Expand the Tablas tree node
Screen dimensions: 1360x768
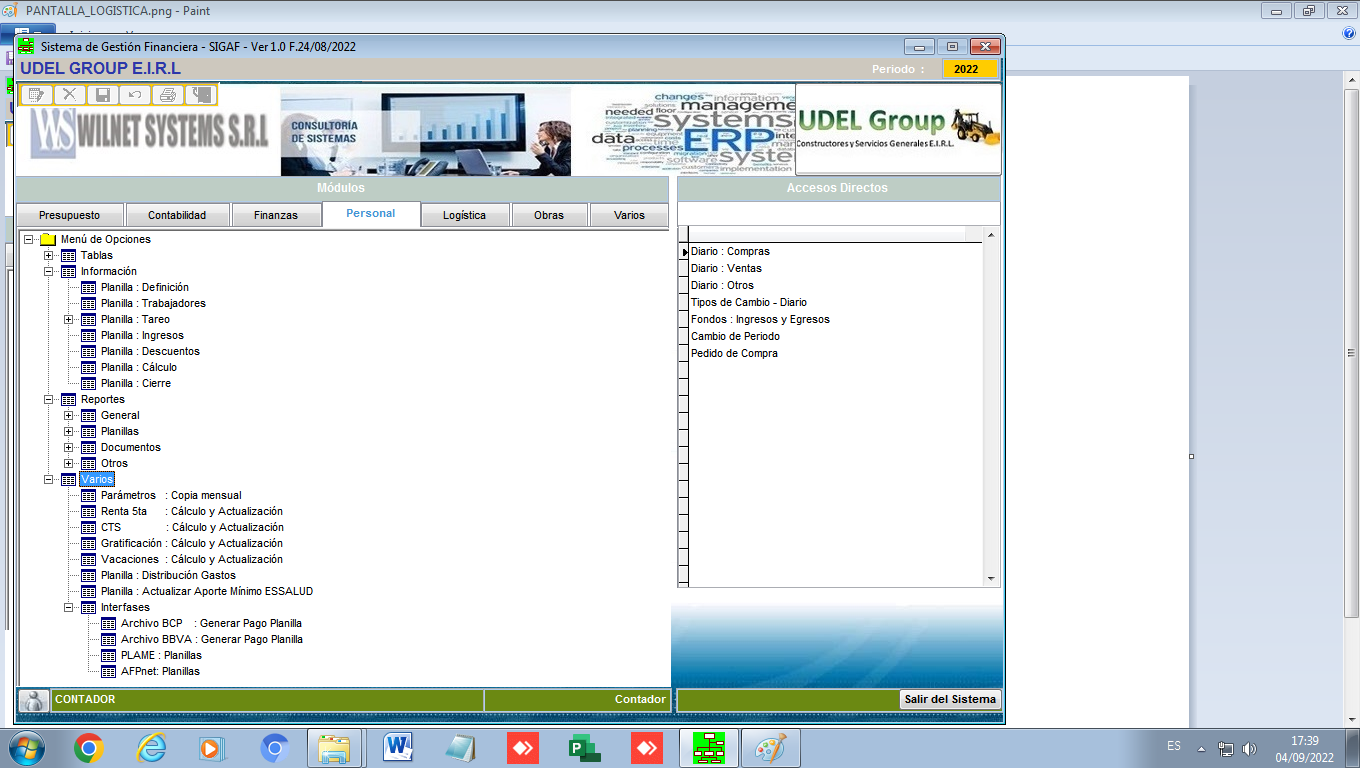tap(48, 256)
